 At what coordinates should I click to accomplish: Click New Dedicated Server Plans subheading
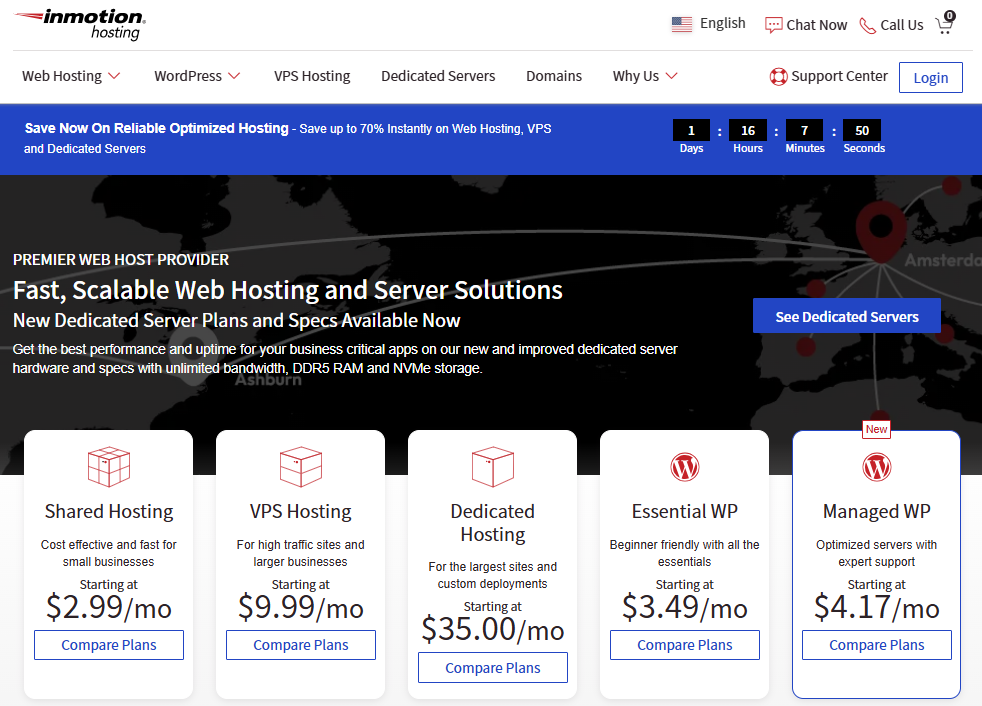click(237, 320)
